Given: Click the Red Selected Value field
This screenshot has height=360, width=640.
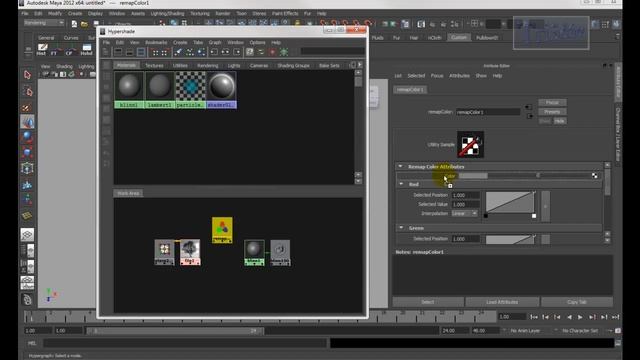Looking at the screenshot, I should 465,204.
